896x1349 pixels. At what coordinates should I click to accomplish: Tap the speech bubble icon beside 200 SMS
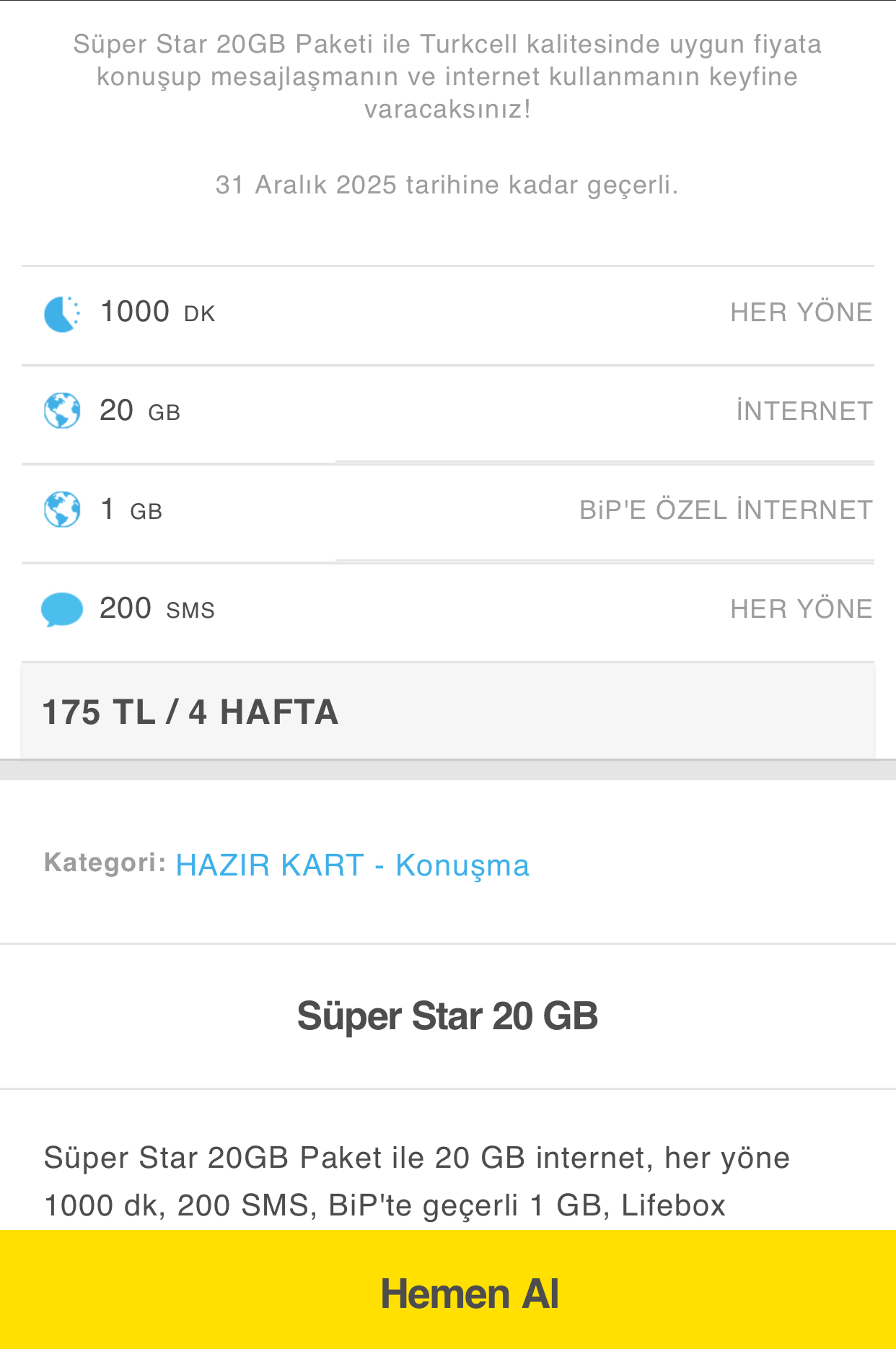[62, 609]
